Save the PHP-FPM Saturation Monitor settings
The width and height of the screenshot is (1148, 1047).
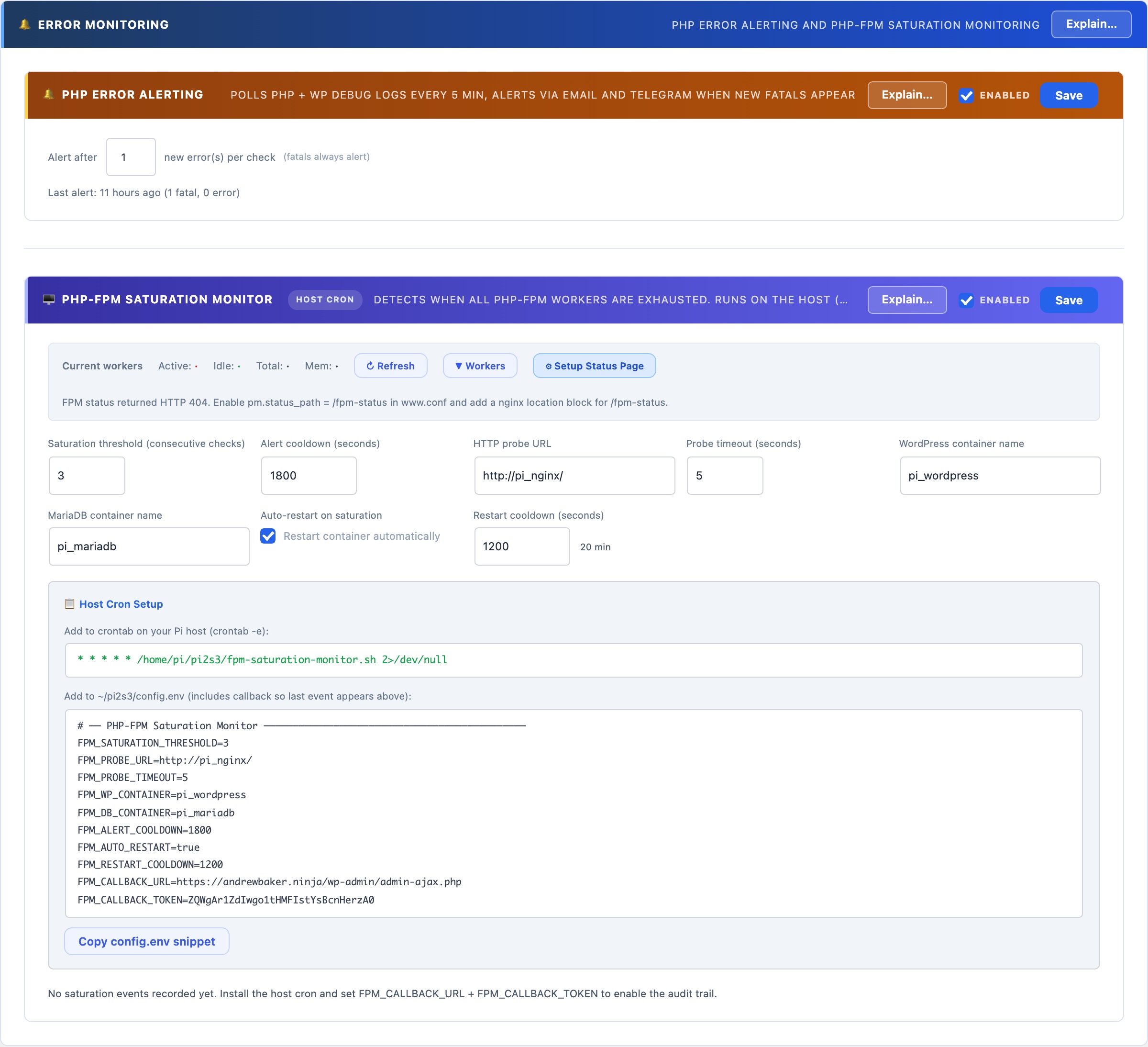tap(1068, 300)
